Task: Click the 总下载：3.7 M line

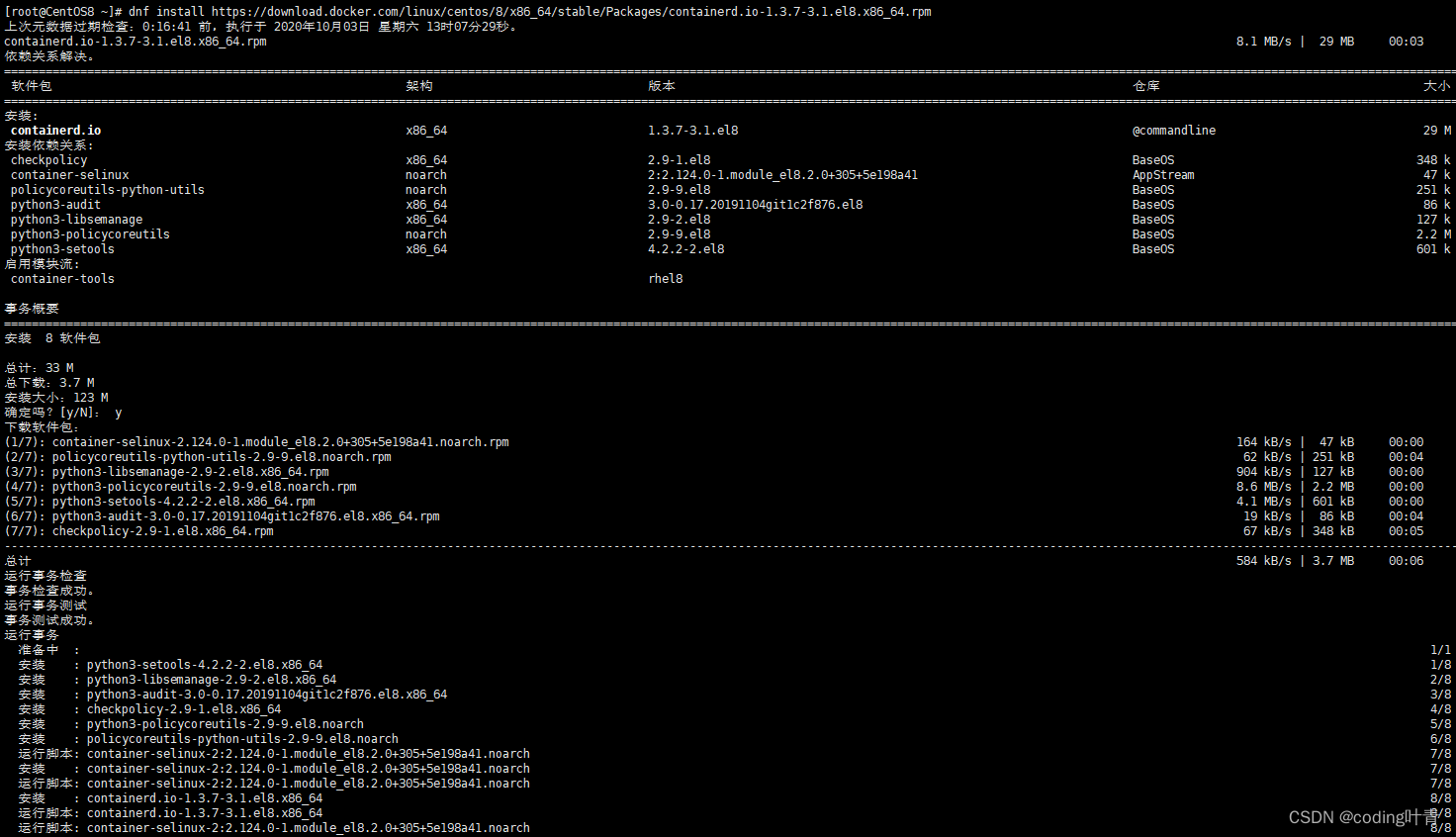Action: click(49, 383)
